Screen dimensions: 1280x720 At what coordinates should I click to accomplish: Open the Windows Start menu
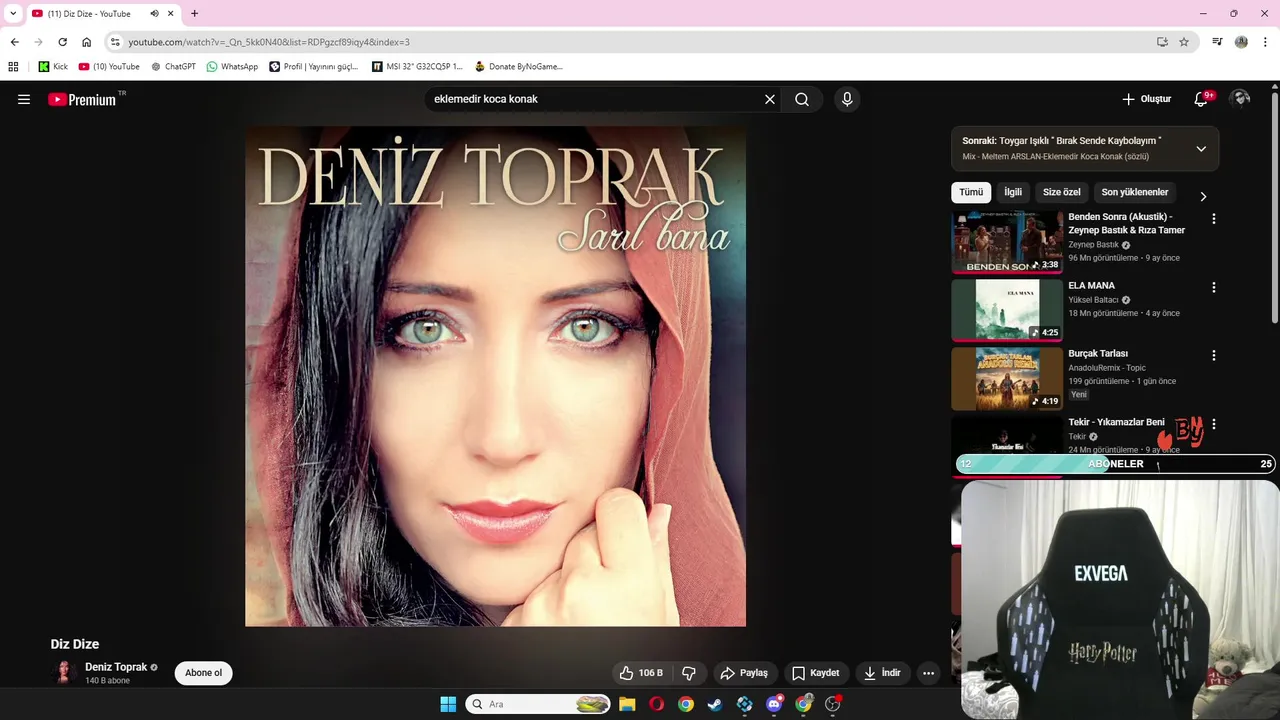[448, 704]
